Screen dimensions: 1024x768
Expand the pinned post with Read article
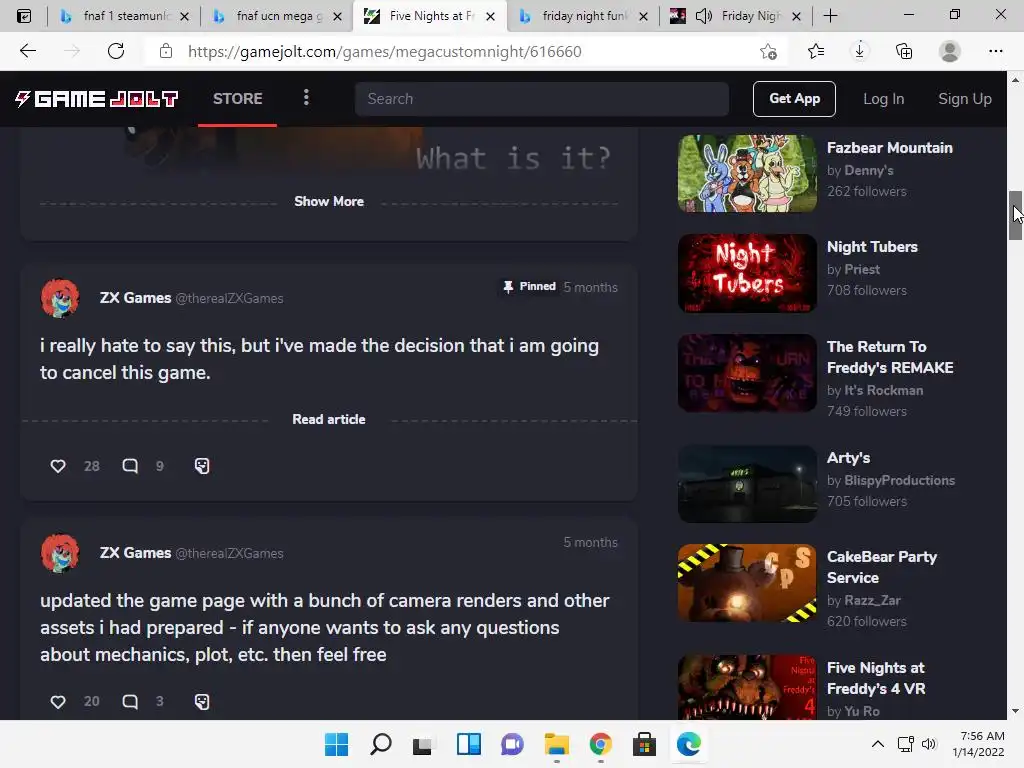(328, 419)
